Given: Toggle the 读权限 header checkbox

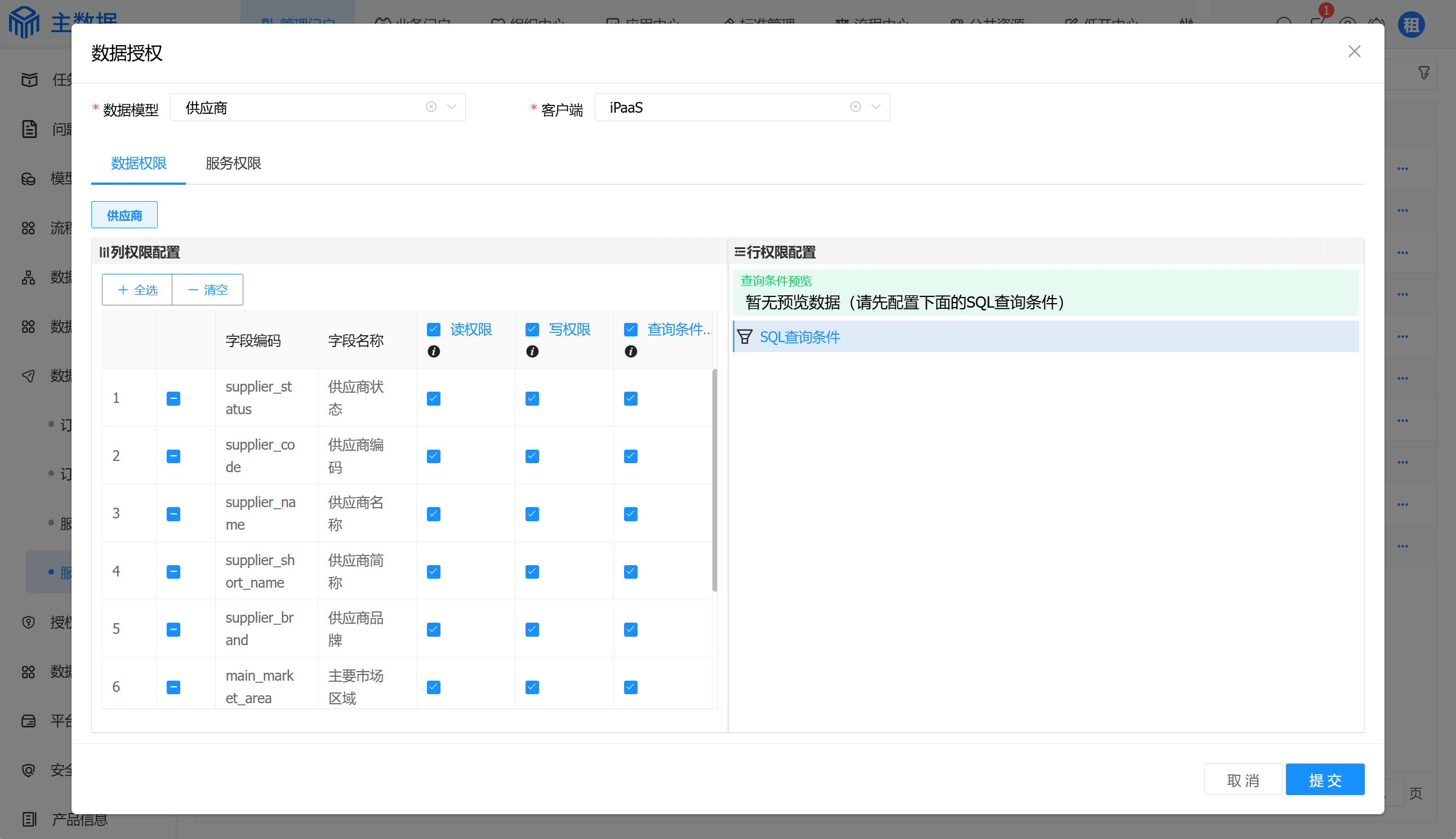Looking at the screenshot, I should click(434, 330).
